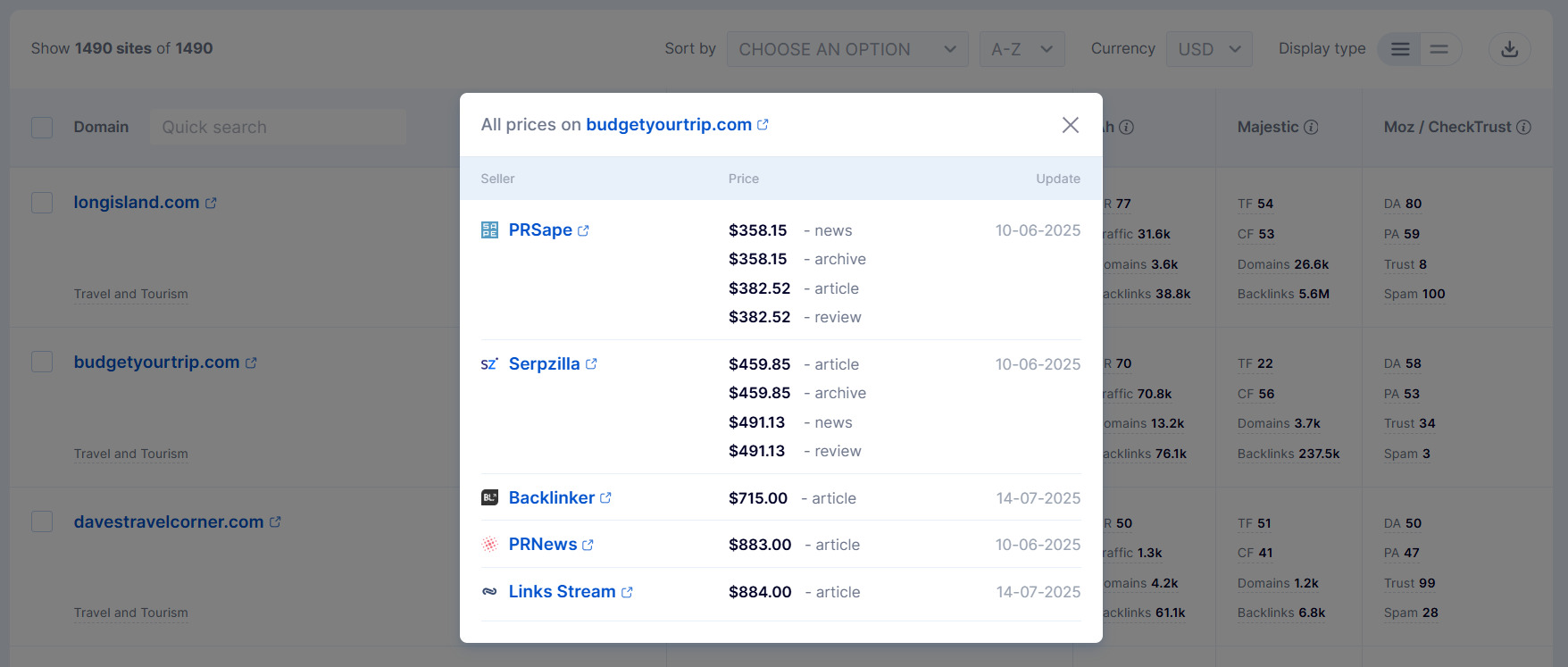The width and height of the screenshot is (1568, 667).
Task: Click Travel and Tourism under budgetyourtrip.com
Action: click(x=131, y=454)
